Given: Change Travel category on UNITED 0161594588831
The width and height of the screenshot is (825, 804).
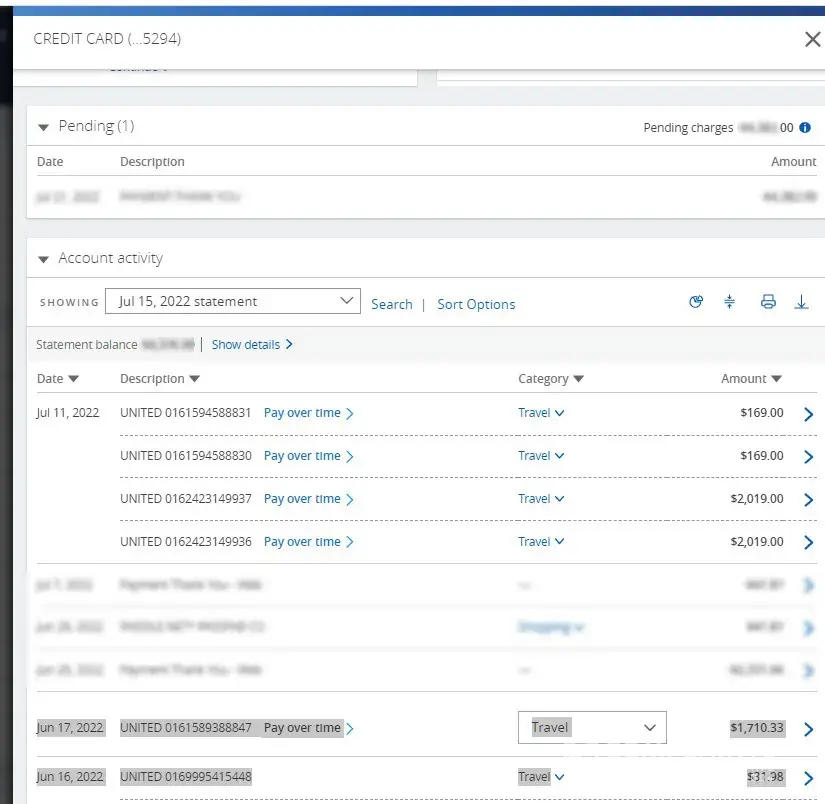Looking at the screenshot, I should (x=541, y=413).
